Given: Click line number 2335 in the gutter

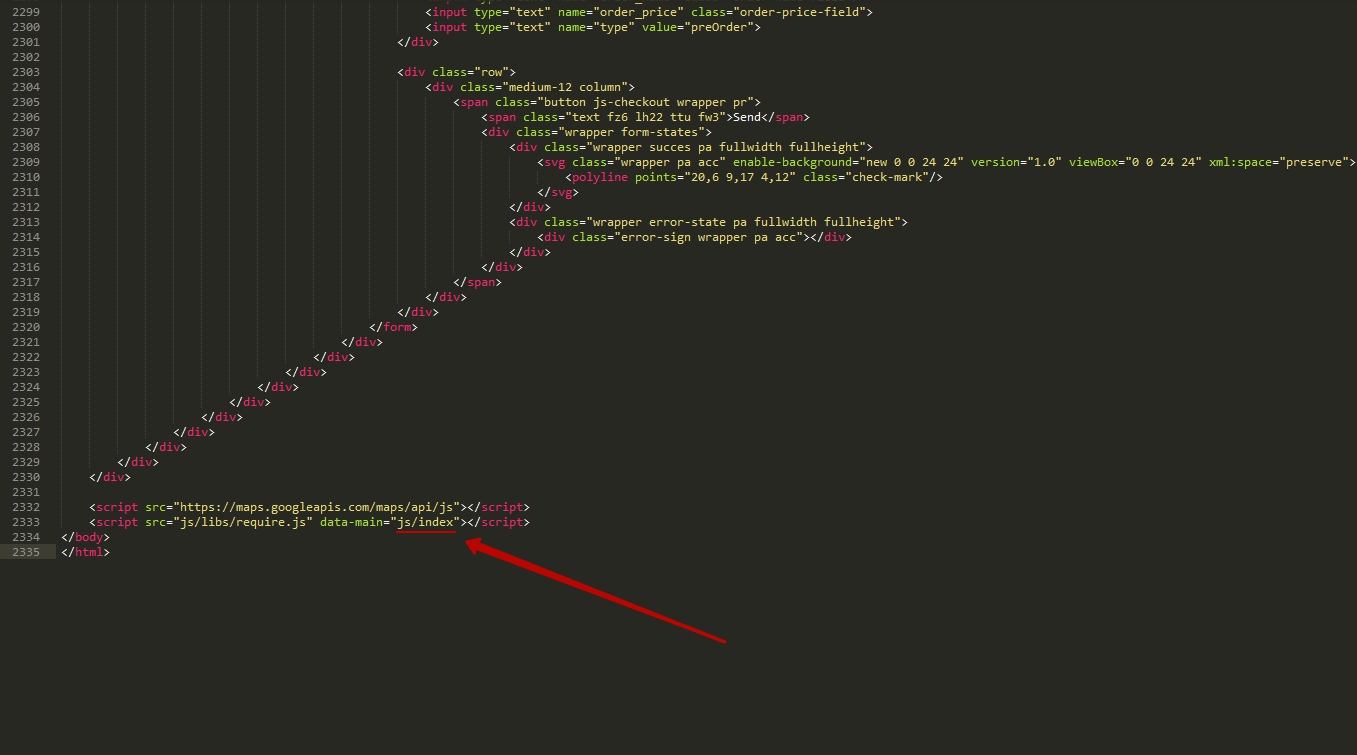Looking at the screenshot, I should pyautogui.click(x=26, y=552).
